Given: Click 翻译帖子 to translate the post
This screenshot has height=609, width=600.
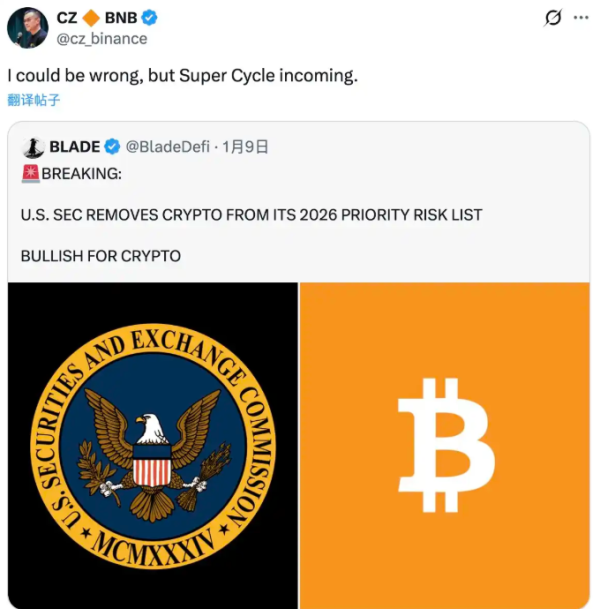Looking at the screenshot, I should (x=34, y=99).
